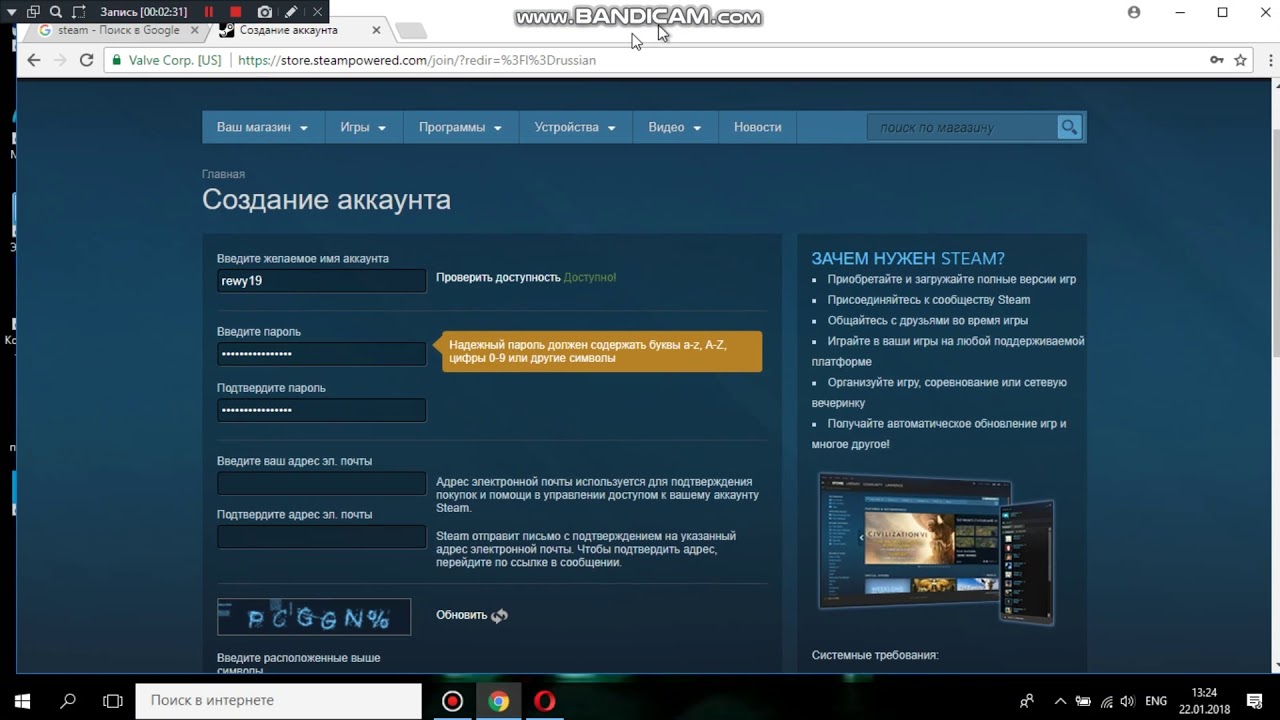Click 'Системные требования:' text
This screenshot has width=1280, height=720.
click(x=875, y=655)
